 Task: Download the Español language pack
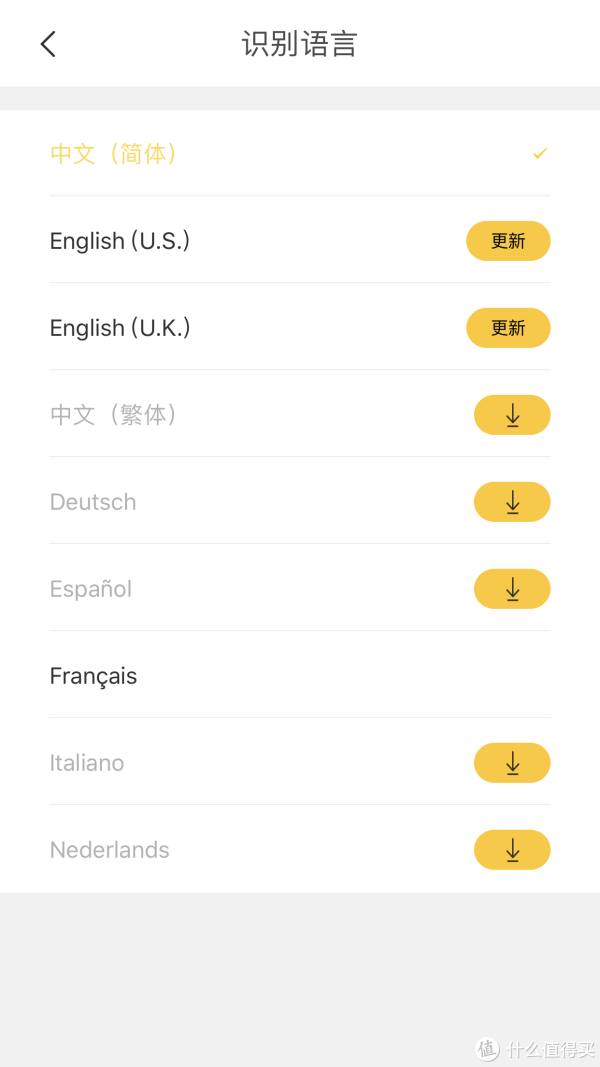tap(512, 589)
